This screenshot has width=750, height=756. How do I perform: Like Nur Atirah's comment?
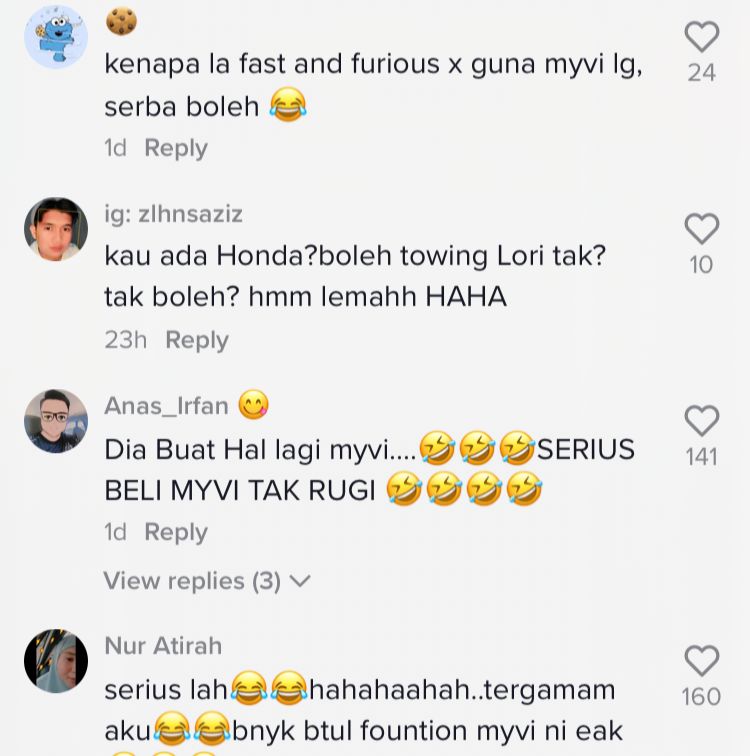tap(702, 661)
